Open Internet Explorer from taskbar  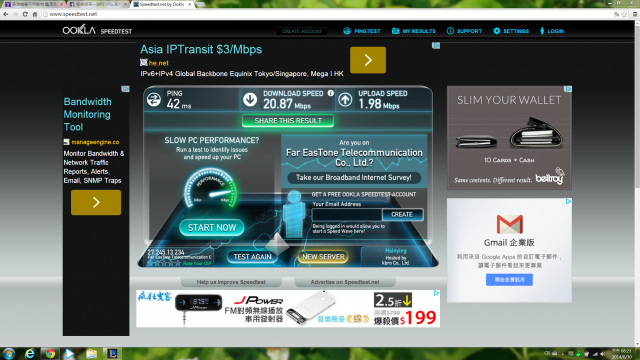click(29, 353)
